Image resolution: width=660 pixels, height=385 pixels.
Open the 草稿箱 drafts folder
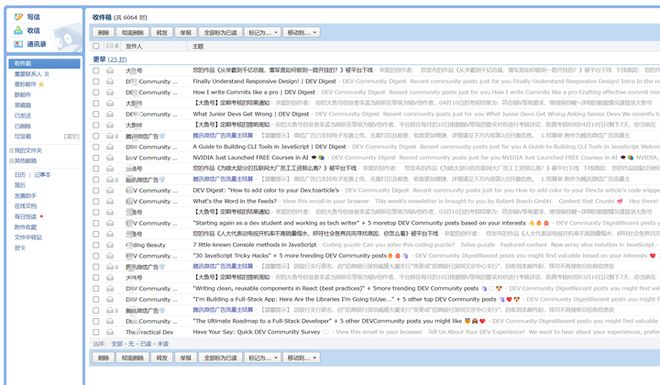point(23,105)
